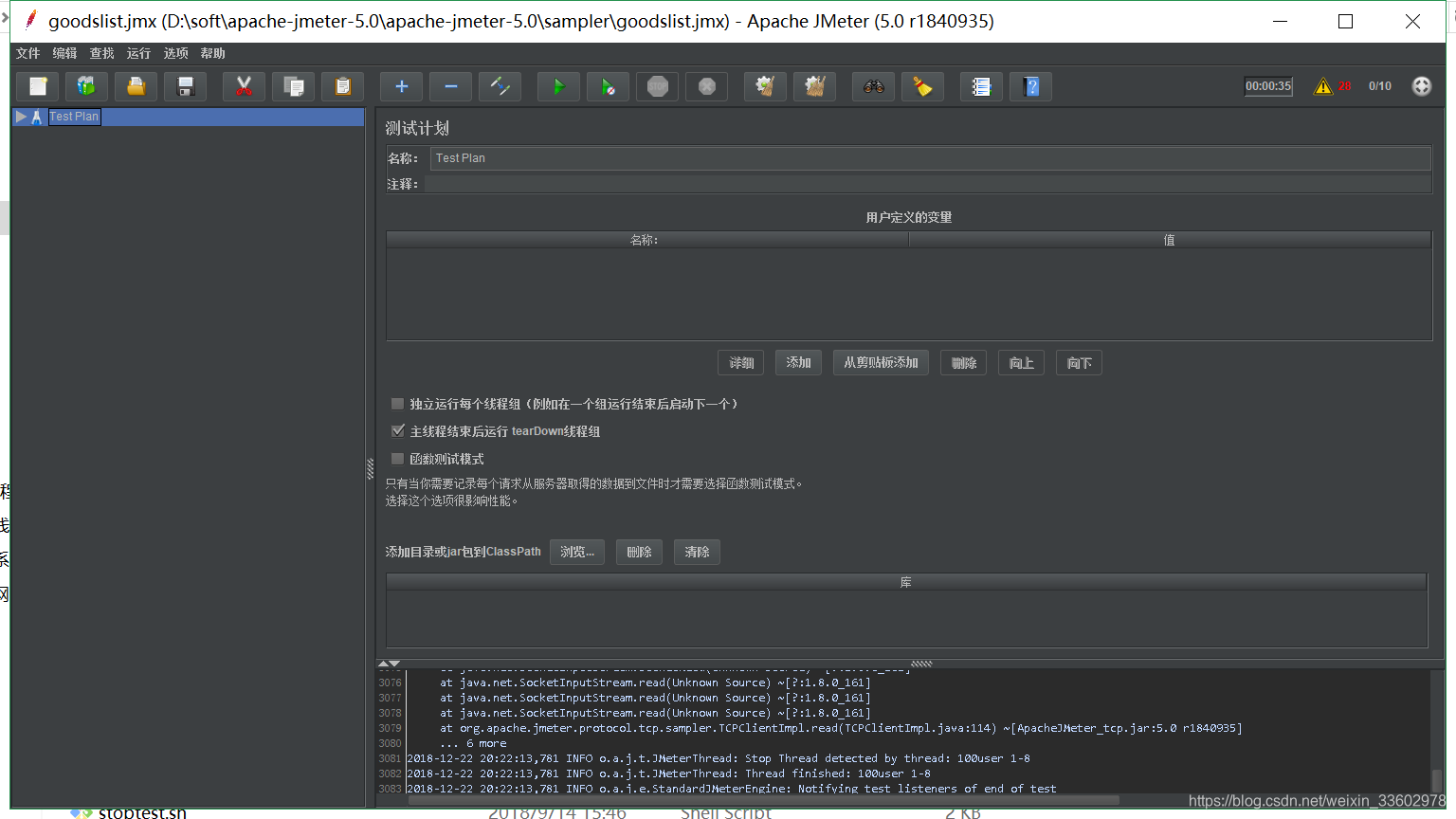
Task: Click the remote engine status icon
Action: (x=1421, y=86)
